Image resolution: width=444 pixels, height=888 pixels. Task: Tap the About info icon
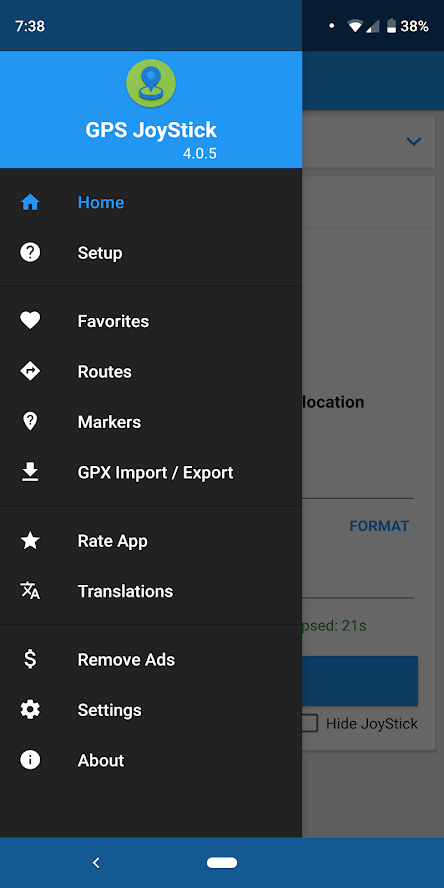click(30, 760)
